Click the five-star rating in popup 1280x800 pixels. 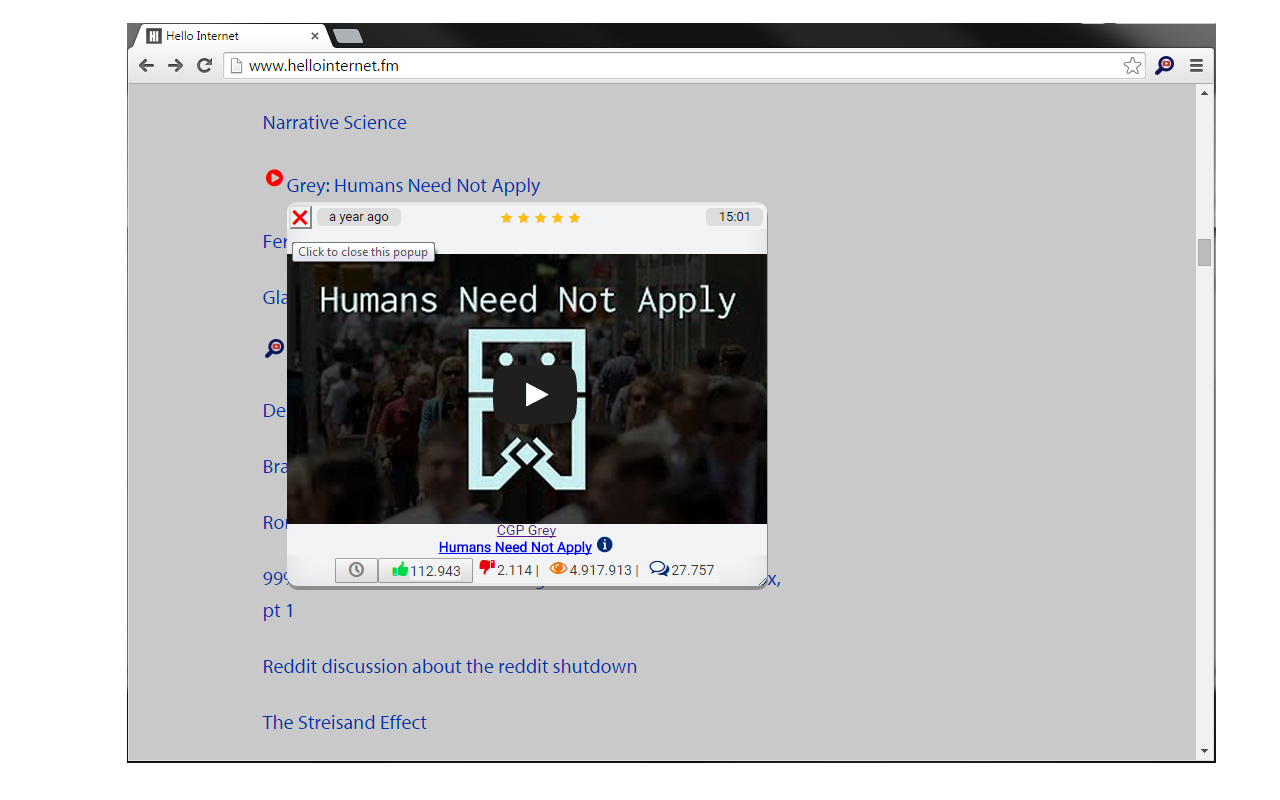tap(540, 218)
